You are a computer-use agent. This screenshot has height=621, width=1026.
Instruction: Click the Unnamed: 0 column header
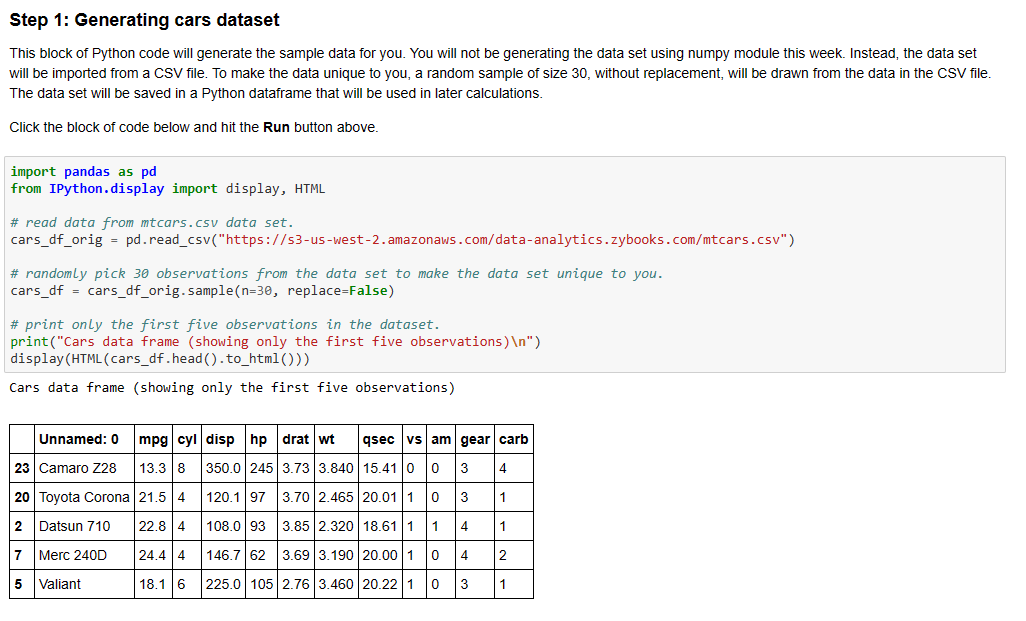pos(84,439)
